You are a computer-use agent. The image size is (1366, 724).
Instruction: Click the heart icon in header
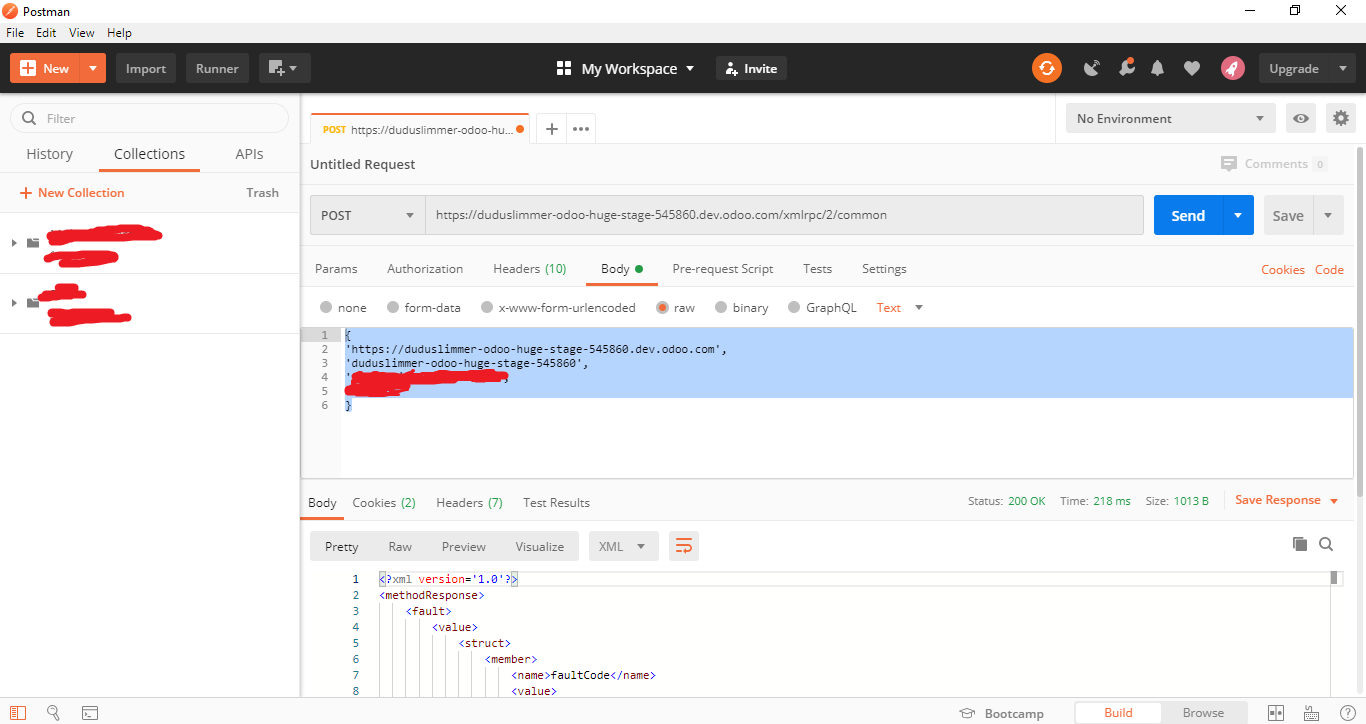coord(1192,68)
